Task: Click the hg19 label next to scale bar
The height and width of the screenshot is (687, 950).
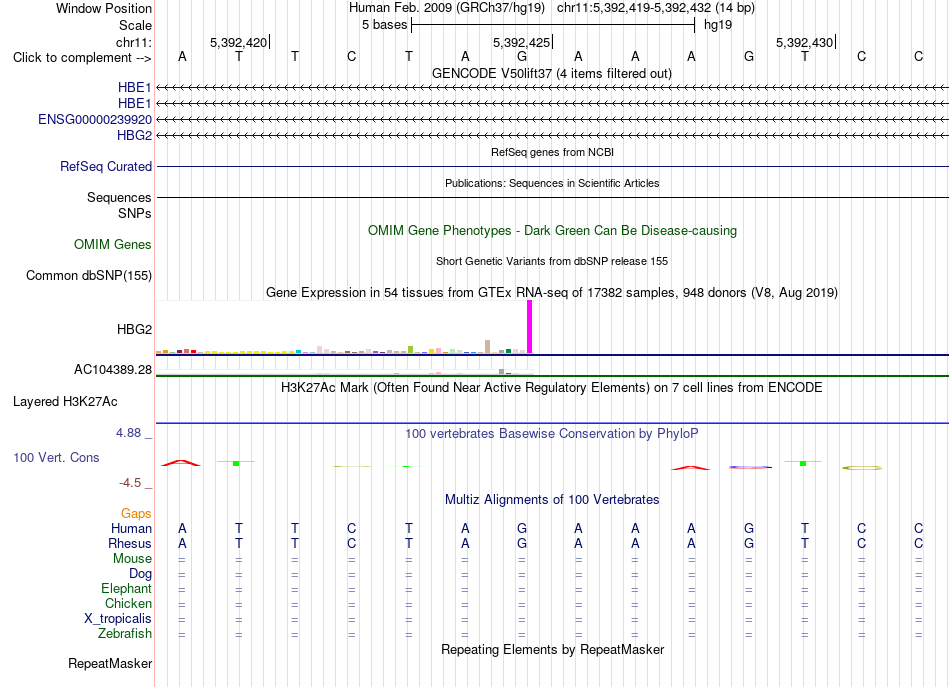Action: (718, 25)
